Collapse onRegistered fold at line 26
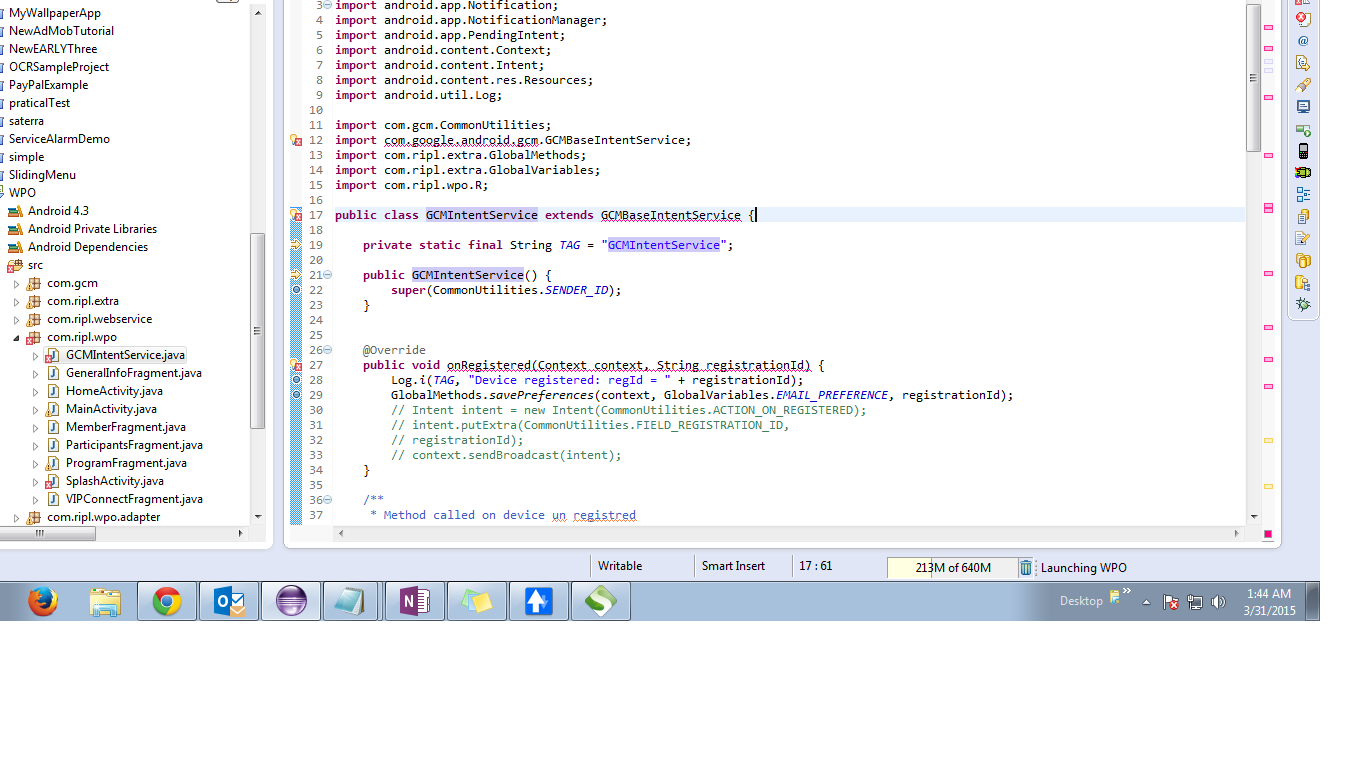This screenshot has width=1366, height=768. point(328,350)
